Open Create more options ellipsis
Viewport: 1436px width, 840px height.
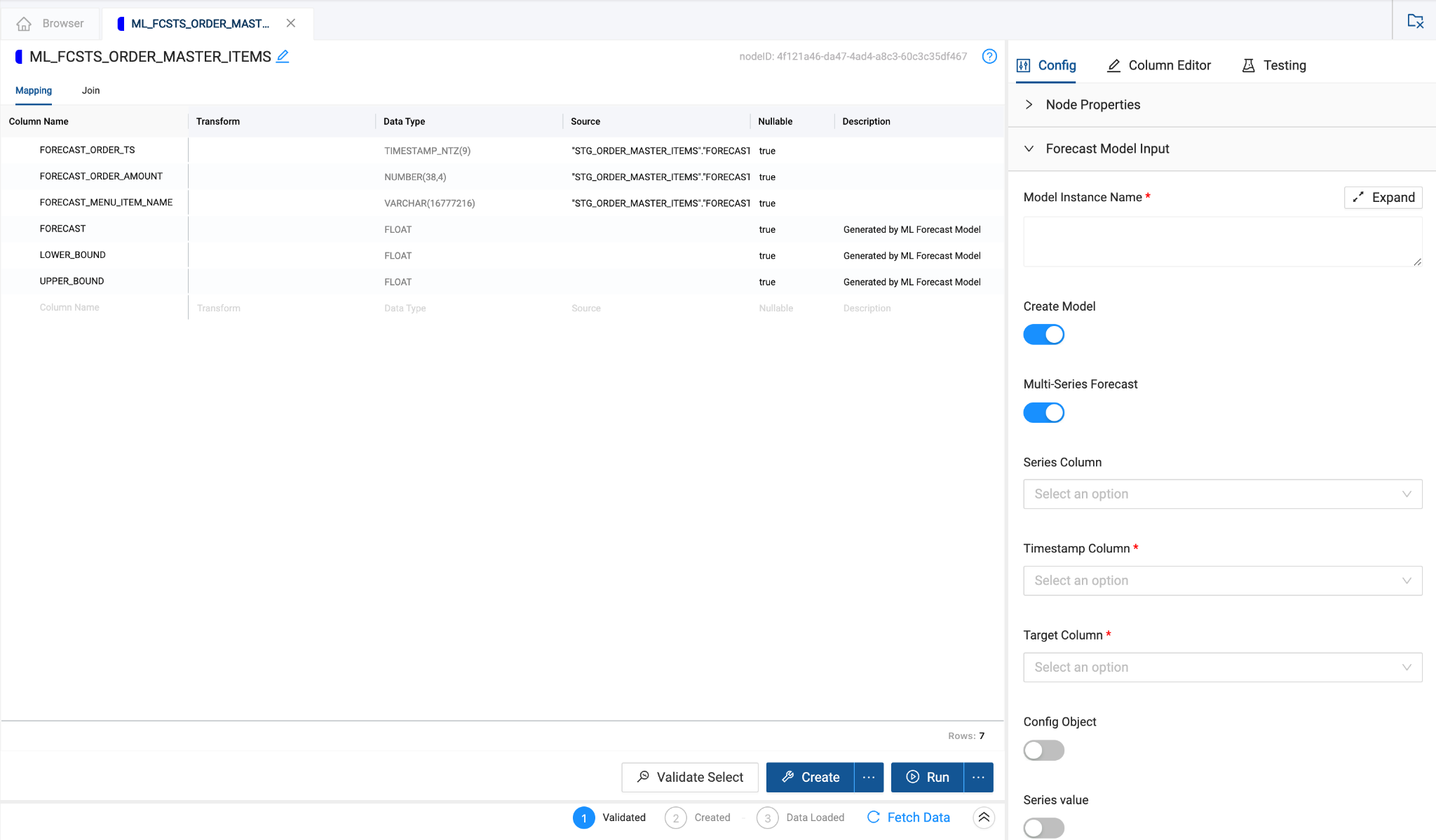point(869,777)
